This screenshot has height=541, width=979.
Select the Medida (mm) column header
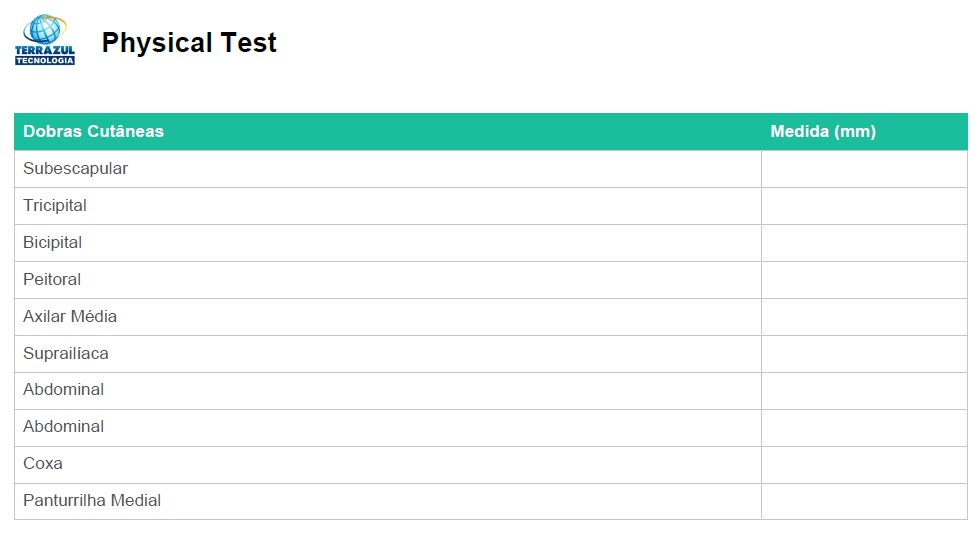point(823,131)
